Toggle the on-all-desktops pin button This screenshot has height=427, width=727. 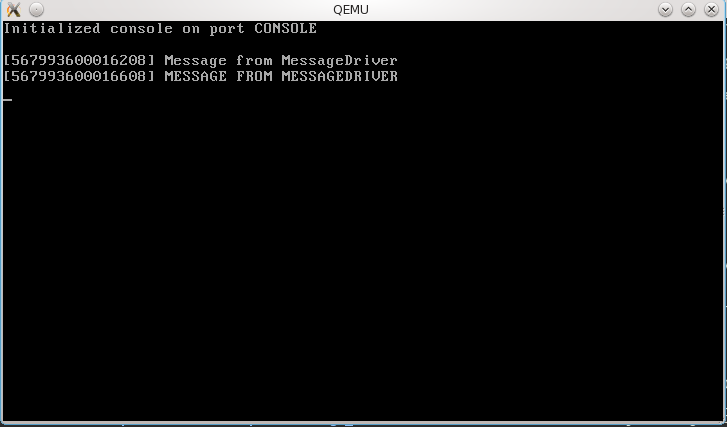pyautogui.click(x=36, y=9)
